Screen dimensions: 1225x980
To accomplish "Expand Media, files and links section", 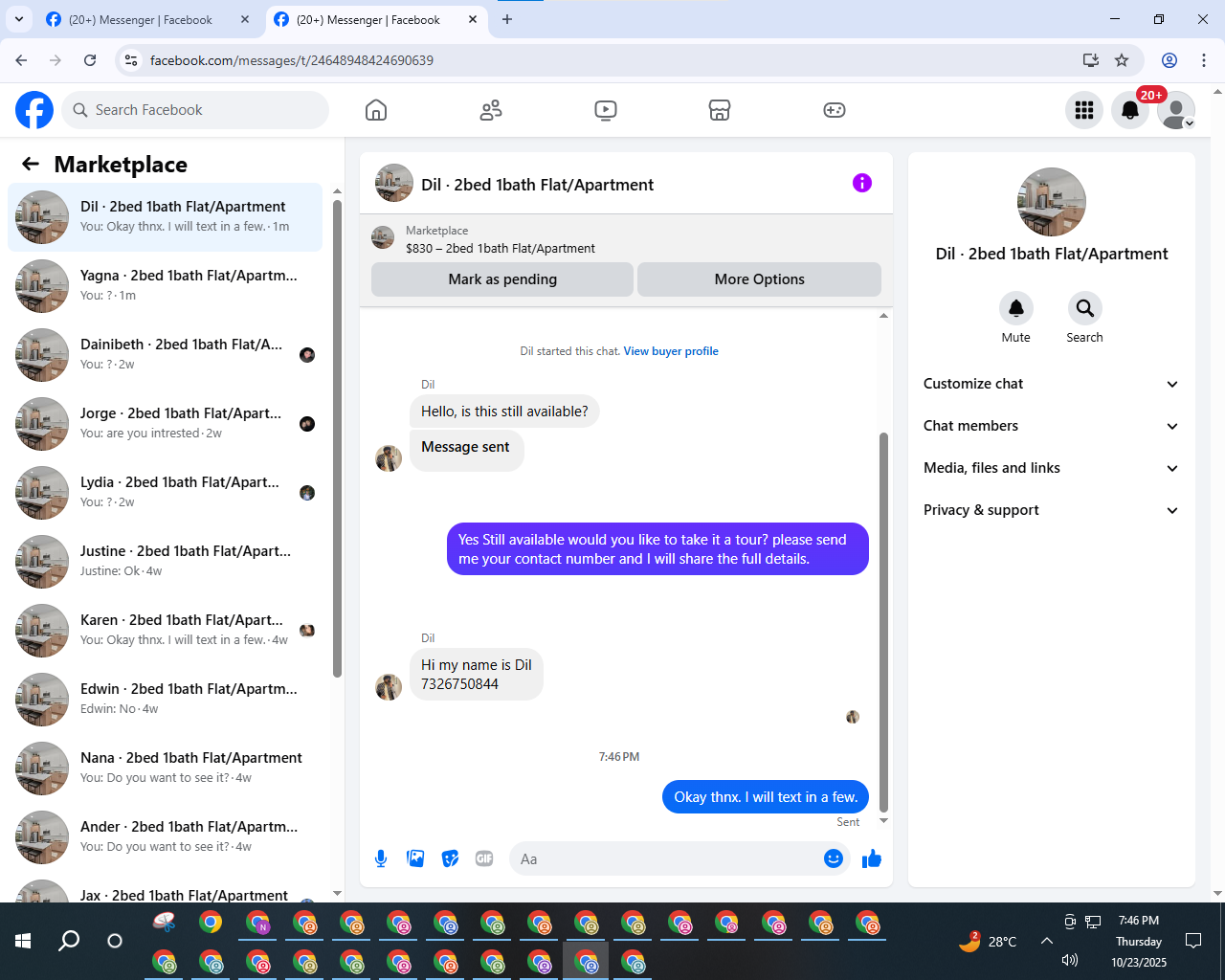I will coord(1051,468).
